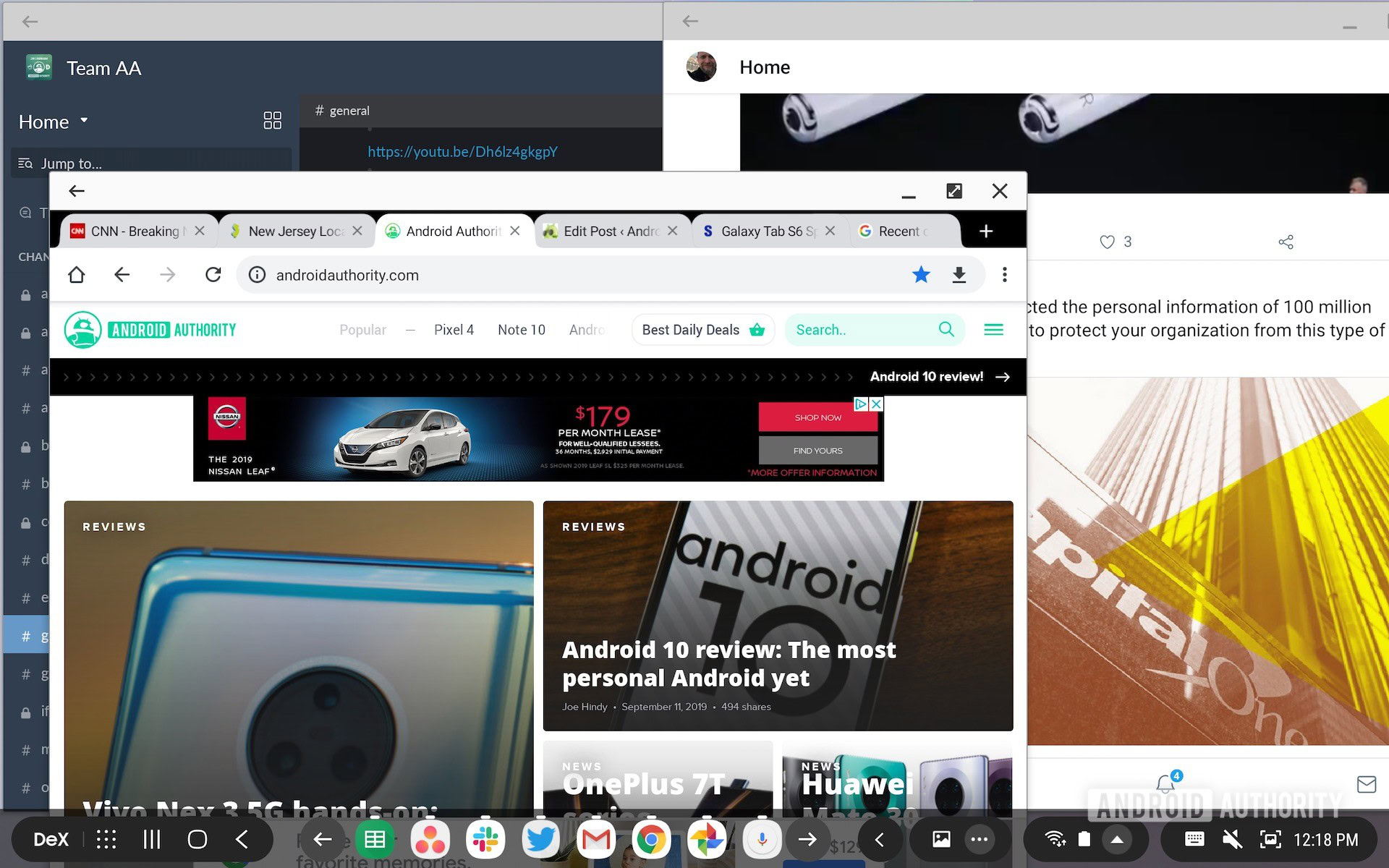This screenshot has width=1389, height=868.
Task: Open the youtu.be link in general channel
Action: point(462,152)
